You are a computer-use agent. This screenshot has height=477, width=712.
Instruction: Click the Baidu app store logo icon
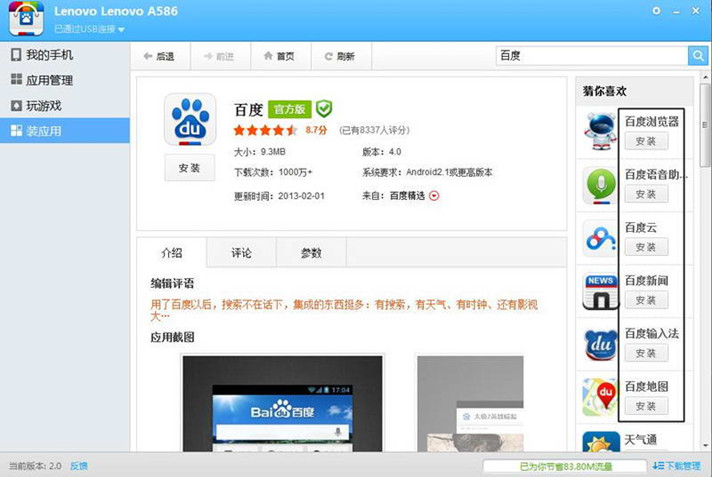(26, 18)
